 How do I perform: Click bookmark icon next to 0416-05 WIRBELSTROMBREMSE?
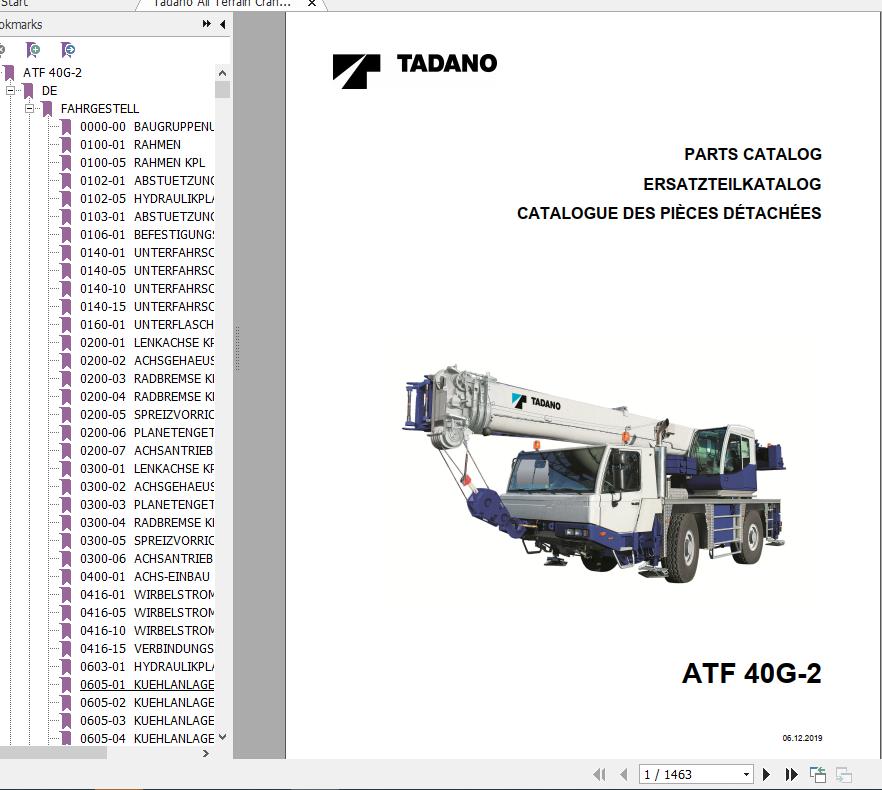point(66,613)
